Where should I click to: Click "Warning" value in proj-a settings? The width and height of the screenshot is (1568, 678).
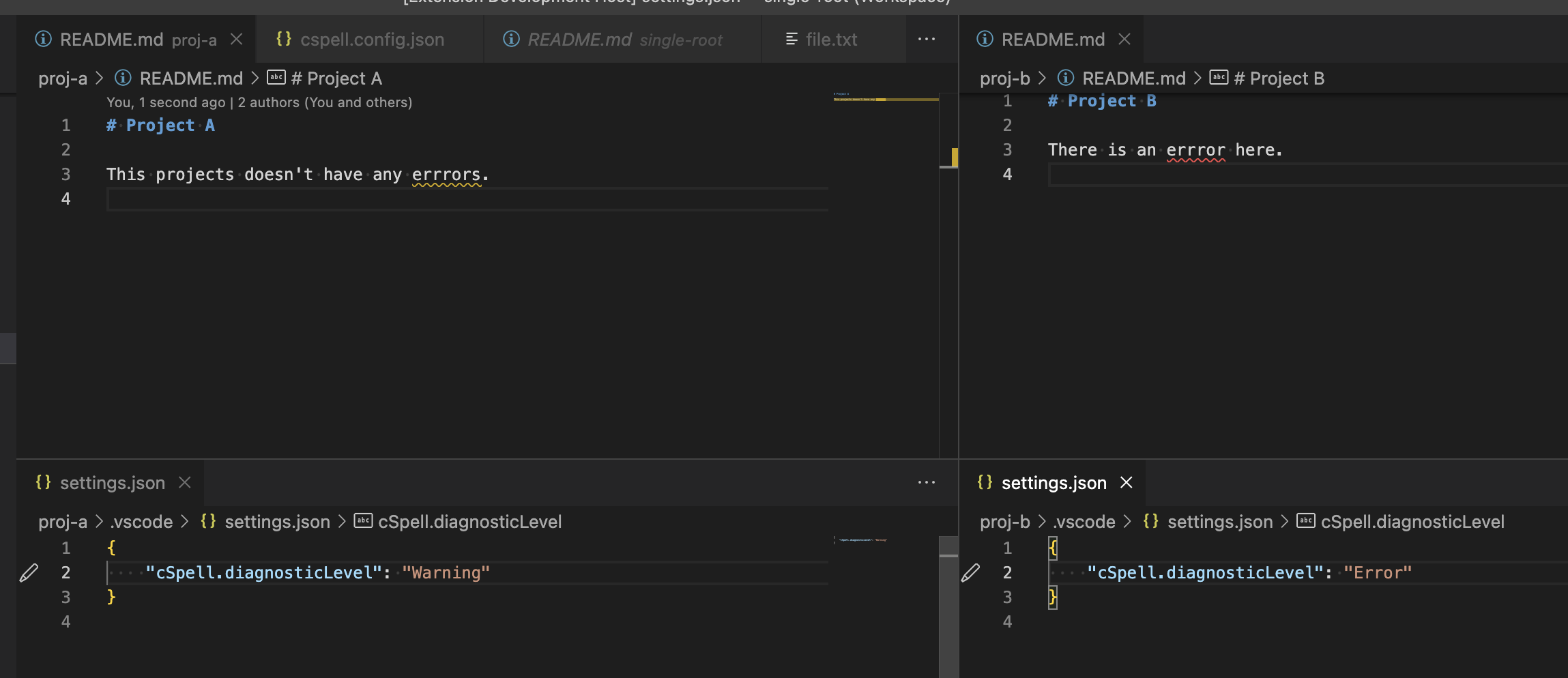point(446,573)
